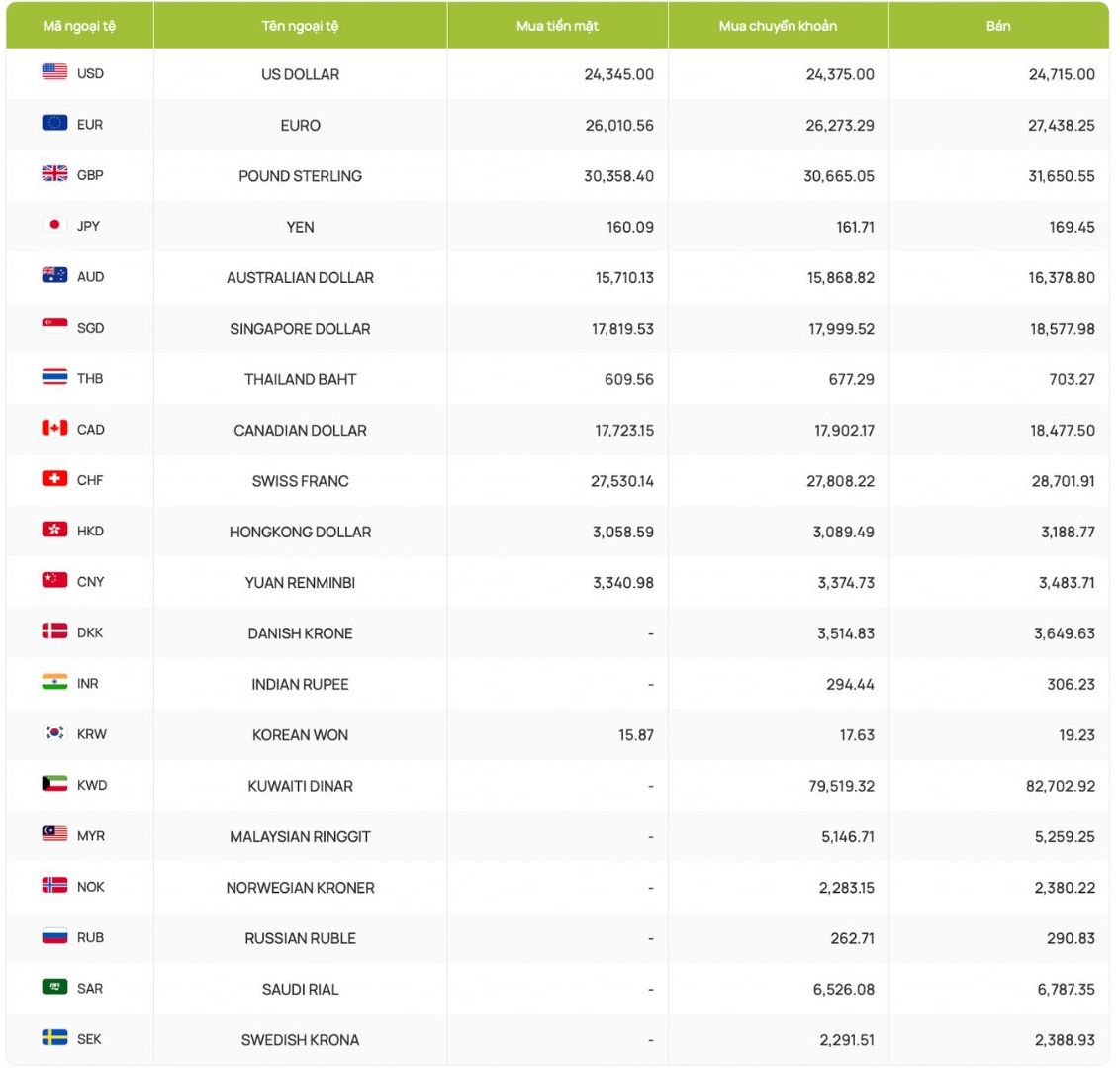Click the US dollar selling rate 24,715.00

click(x=1062, y=74)
